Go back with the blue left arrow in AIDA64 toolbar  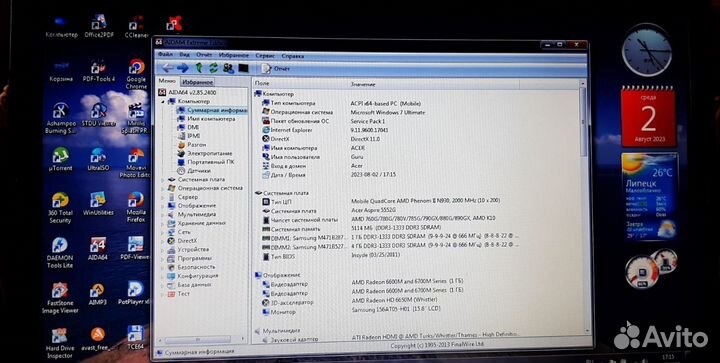pos(168,68)
